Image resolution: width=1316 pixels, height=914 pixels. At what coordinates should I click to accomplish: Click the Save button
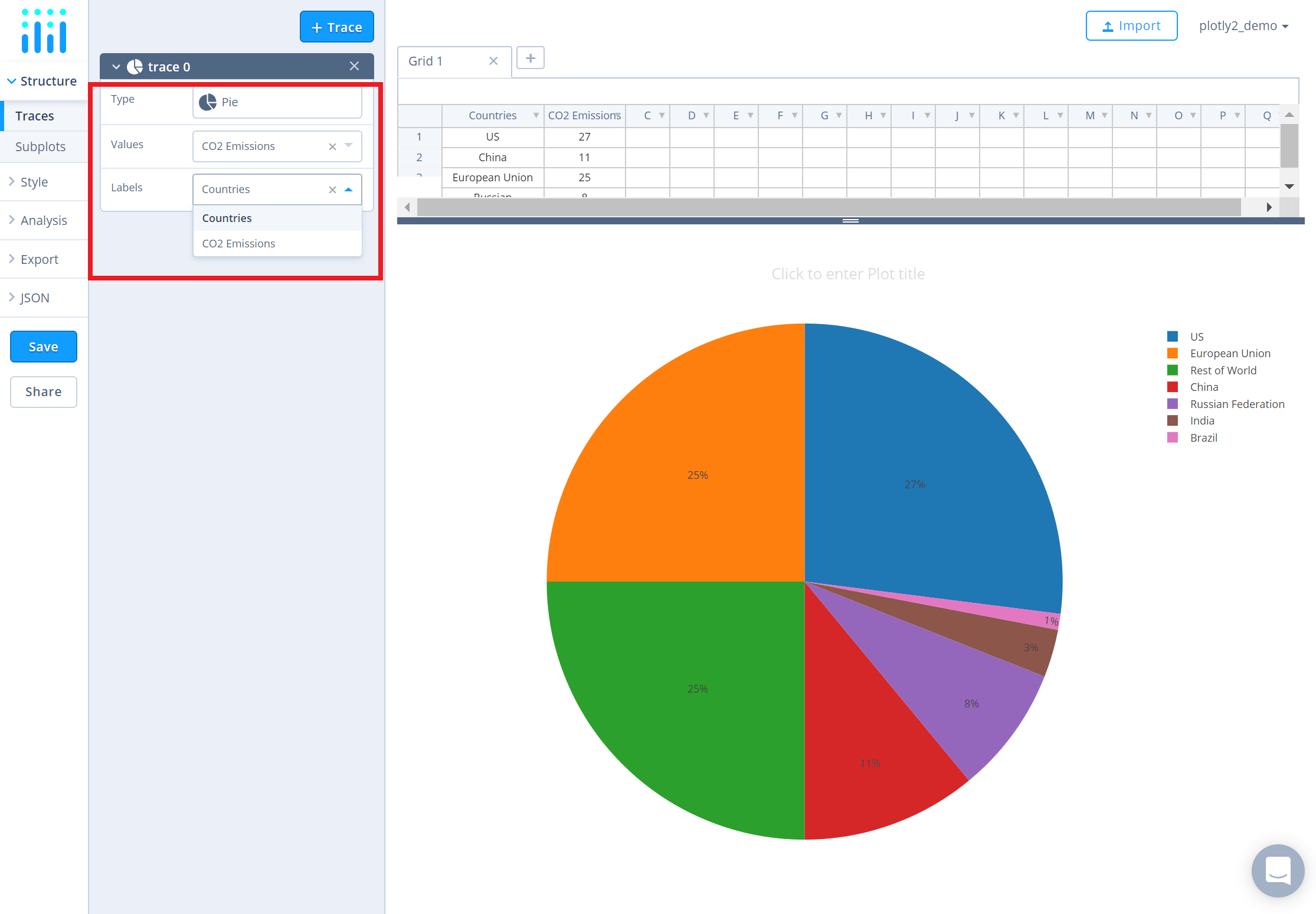pyautogui.click(x=44, y=347)
